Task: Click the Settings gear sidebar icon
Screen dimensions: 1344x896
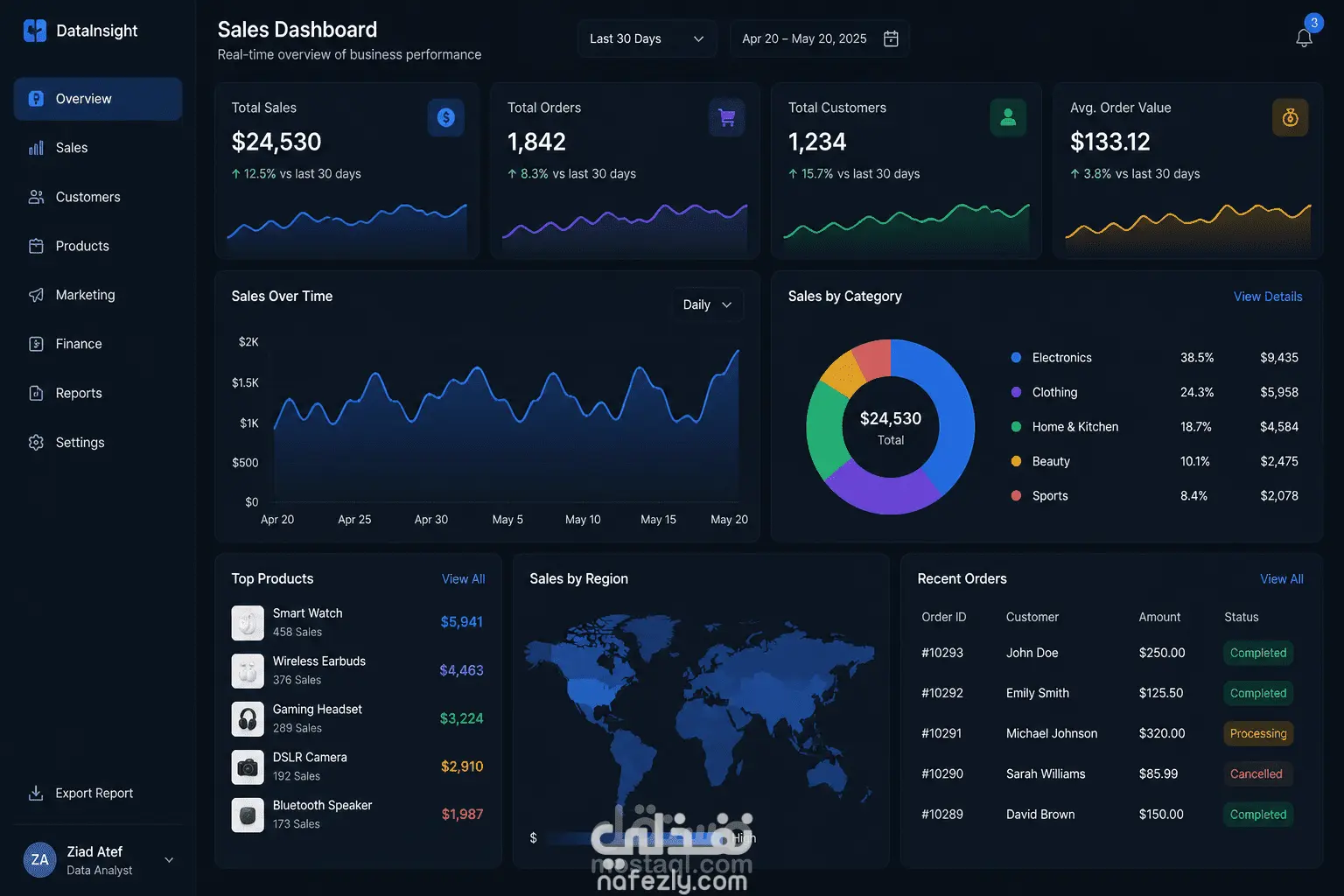Action: click(x=36, y=443)
